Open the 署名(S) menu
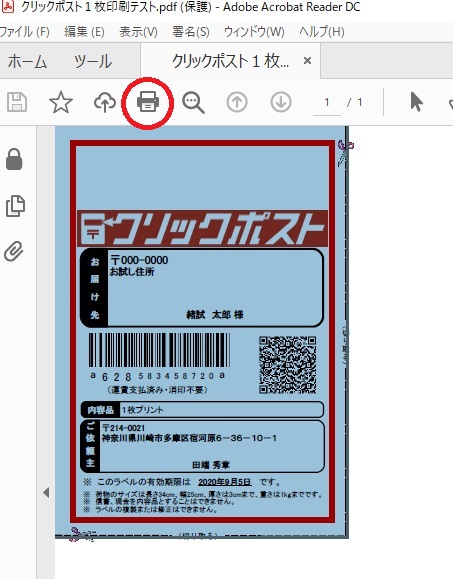This screenshot has height=579, width=453. pos(191,32)
